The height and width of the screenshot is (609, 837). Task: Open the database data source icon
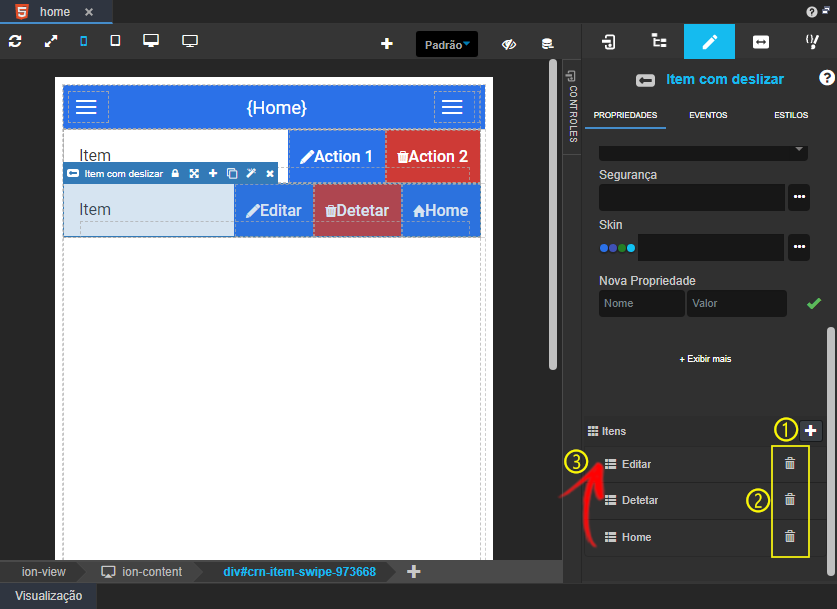click(x=547, y=44)
